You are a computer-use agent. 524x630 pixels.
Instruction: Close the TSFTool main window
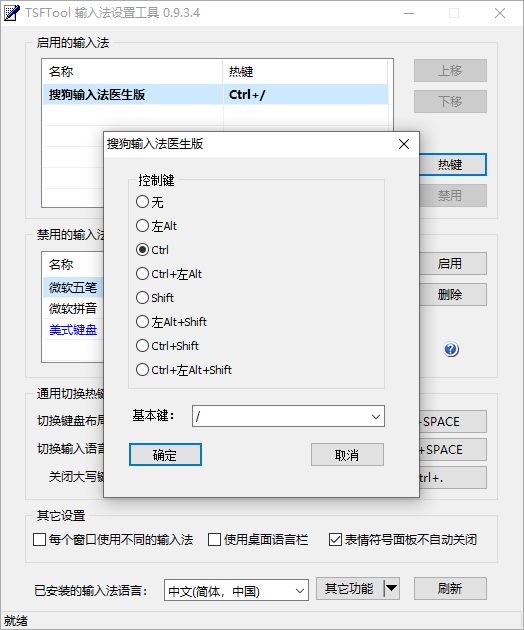point(500,13)
